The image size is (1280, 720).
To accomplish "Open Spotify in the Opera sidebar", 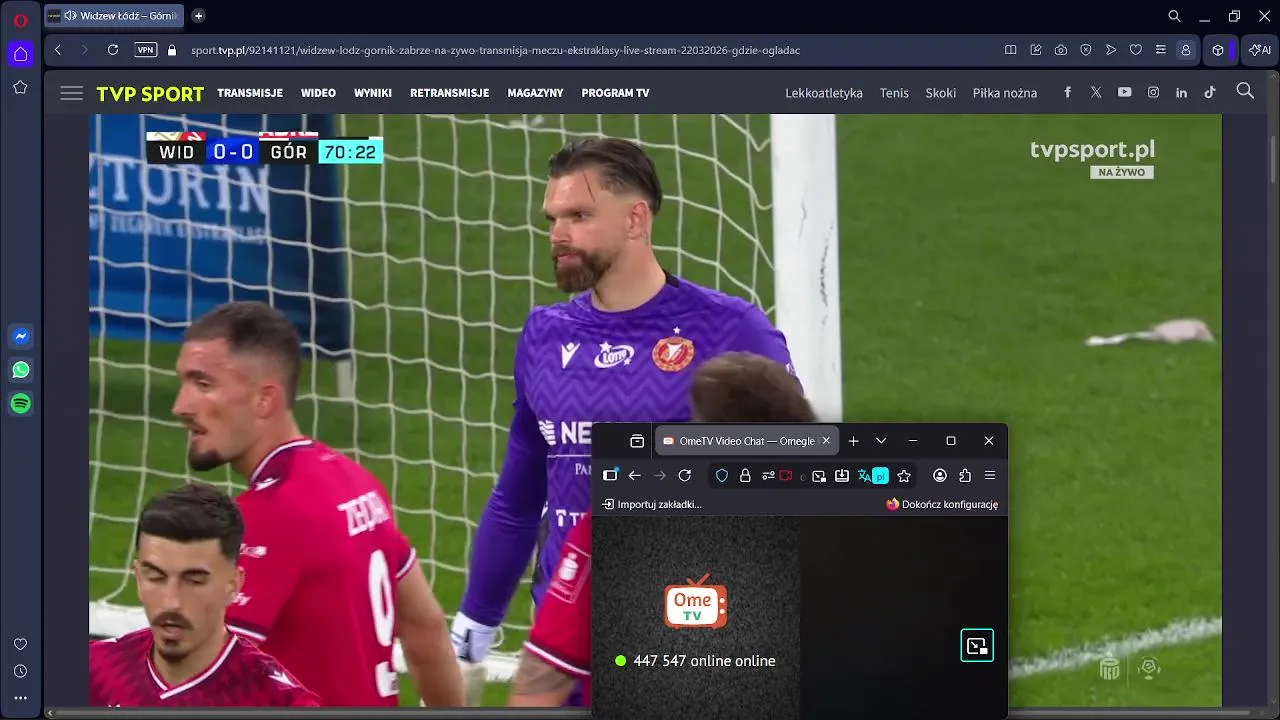I will pos(20,404).
